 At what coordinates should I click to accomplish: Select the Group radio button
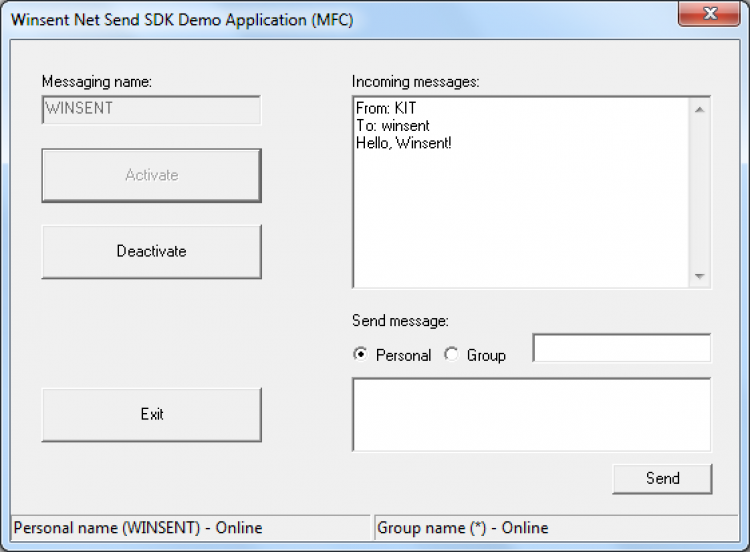[451, 354]
